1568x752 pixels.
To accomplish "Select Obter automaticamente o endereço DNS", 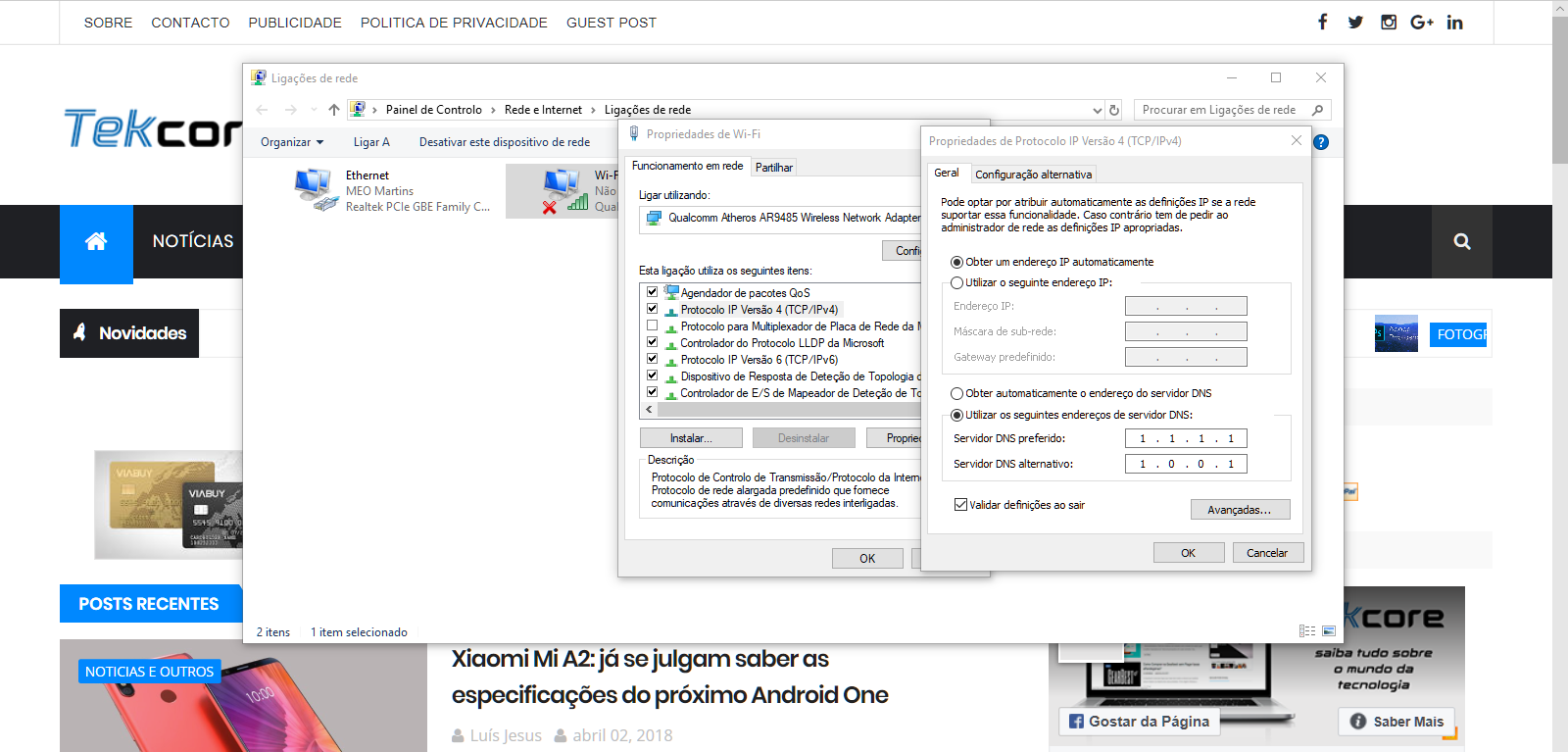I will [956, 394].
